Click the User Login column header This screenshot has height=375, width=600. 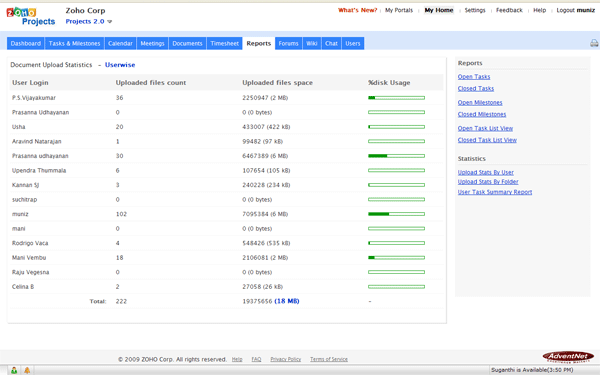pyautogui.click(x=30, y=83)
